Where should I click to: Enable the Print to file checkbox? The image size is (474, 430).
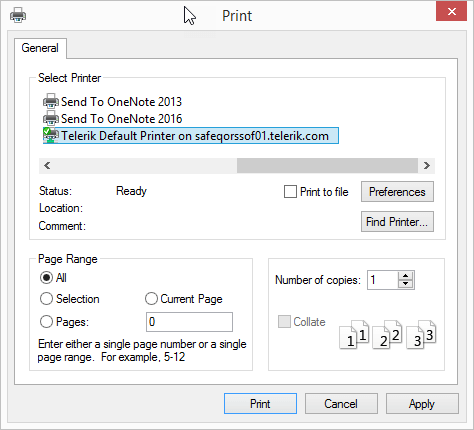(x=290, y=192)
